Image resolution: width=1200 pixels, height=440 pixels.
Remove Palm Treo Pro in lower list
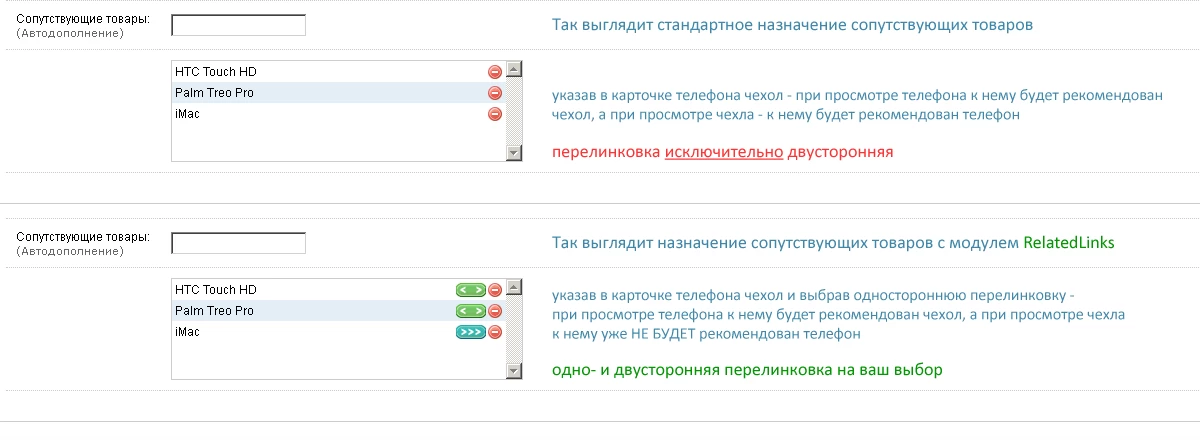(494, 311)
